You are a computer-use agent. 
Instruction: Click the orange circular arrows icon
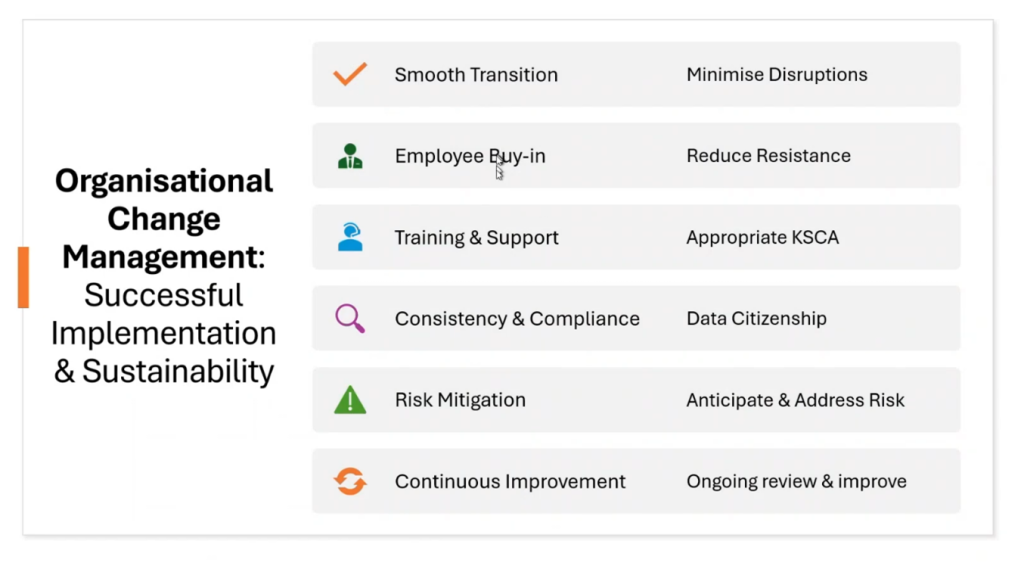click(350, 481)
